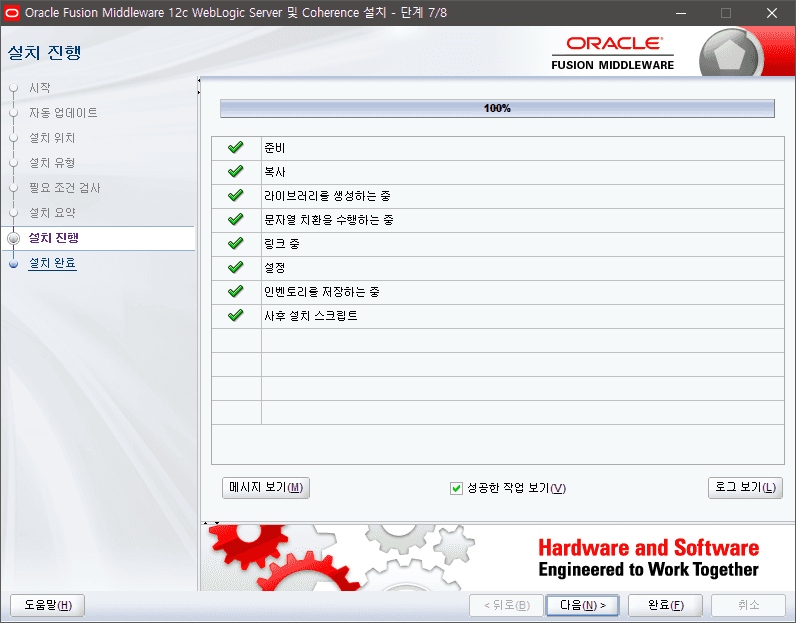Close the installer window
The height and width of the screenshot is (623, 796).
(772, 13)
